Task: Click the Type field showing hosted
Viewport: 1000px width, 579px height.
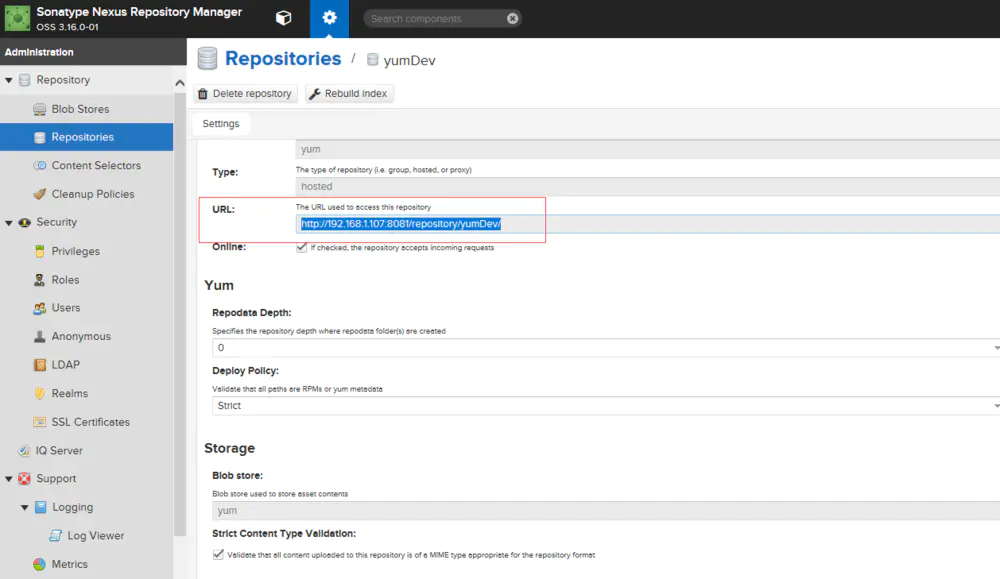Action: click(647, 186)
